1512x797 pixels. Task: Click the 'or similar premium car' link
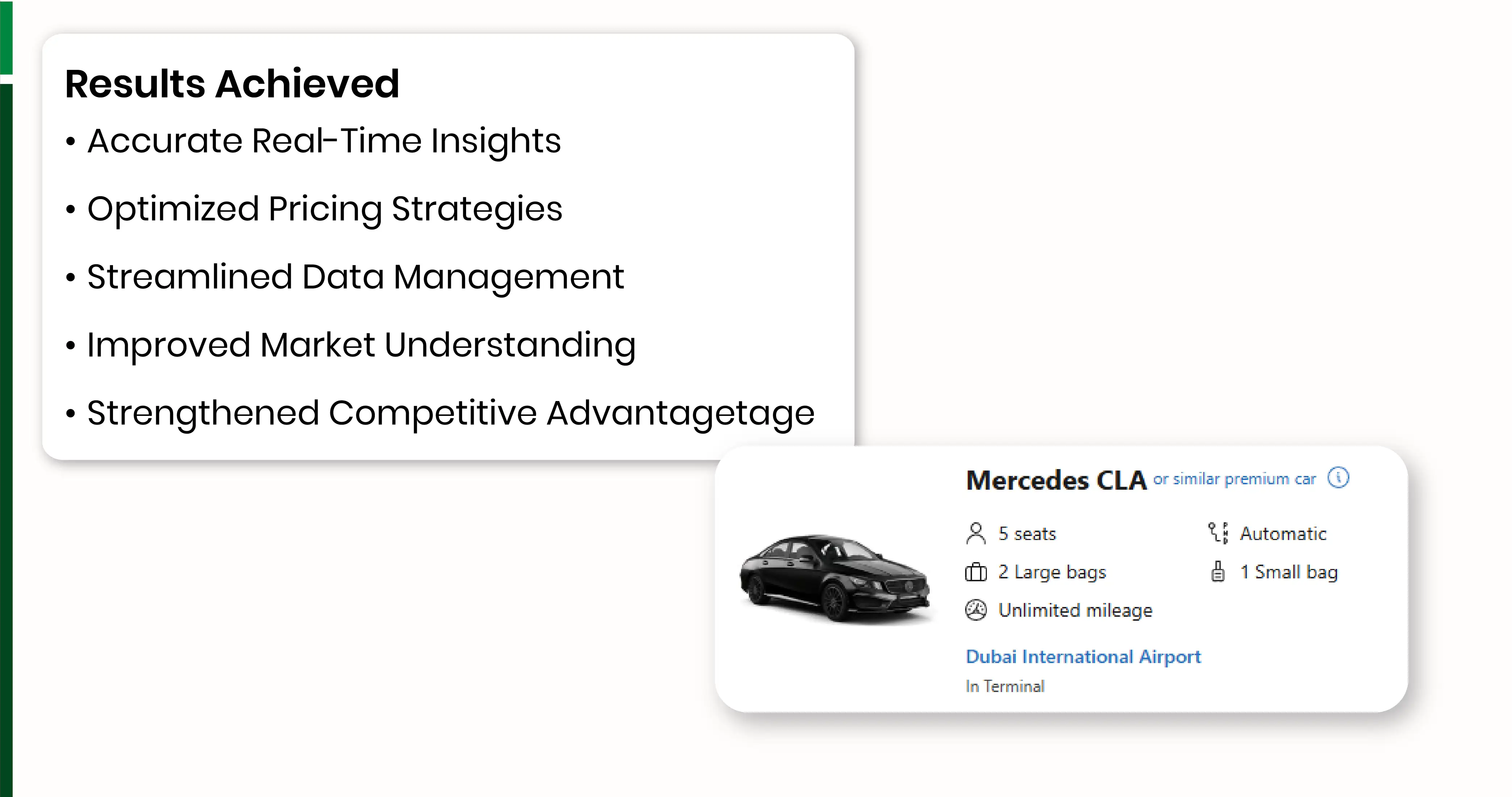(x=1234, y=479)
